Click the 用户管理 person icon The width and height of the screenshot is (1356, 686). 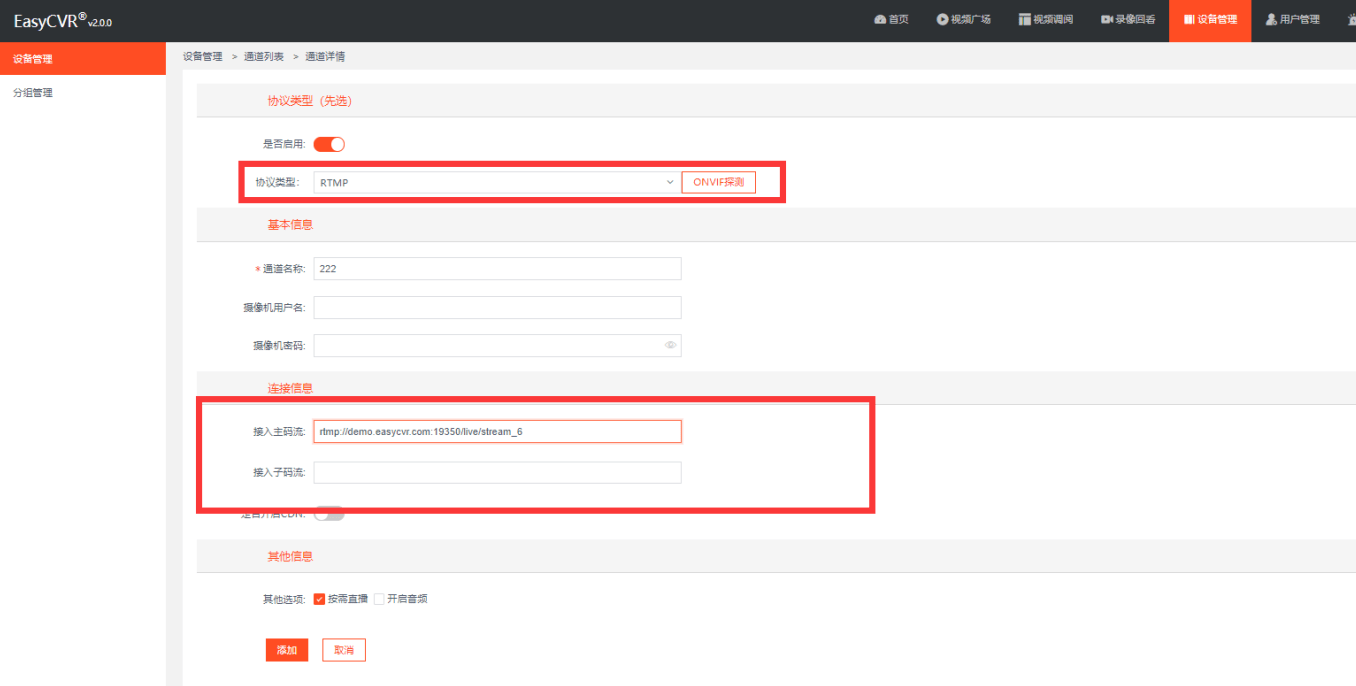tap(1271, 20)
